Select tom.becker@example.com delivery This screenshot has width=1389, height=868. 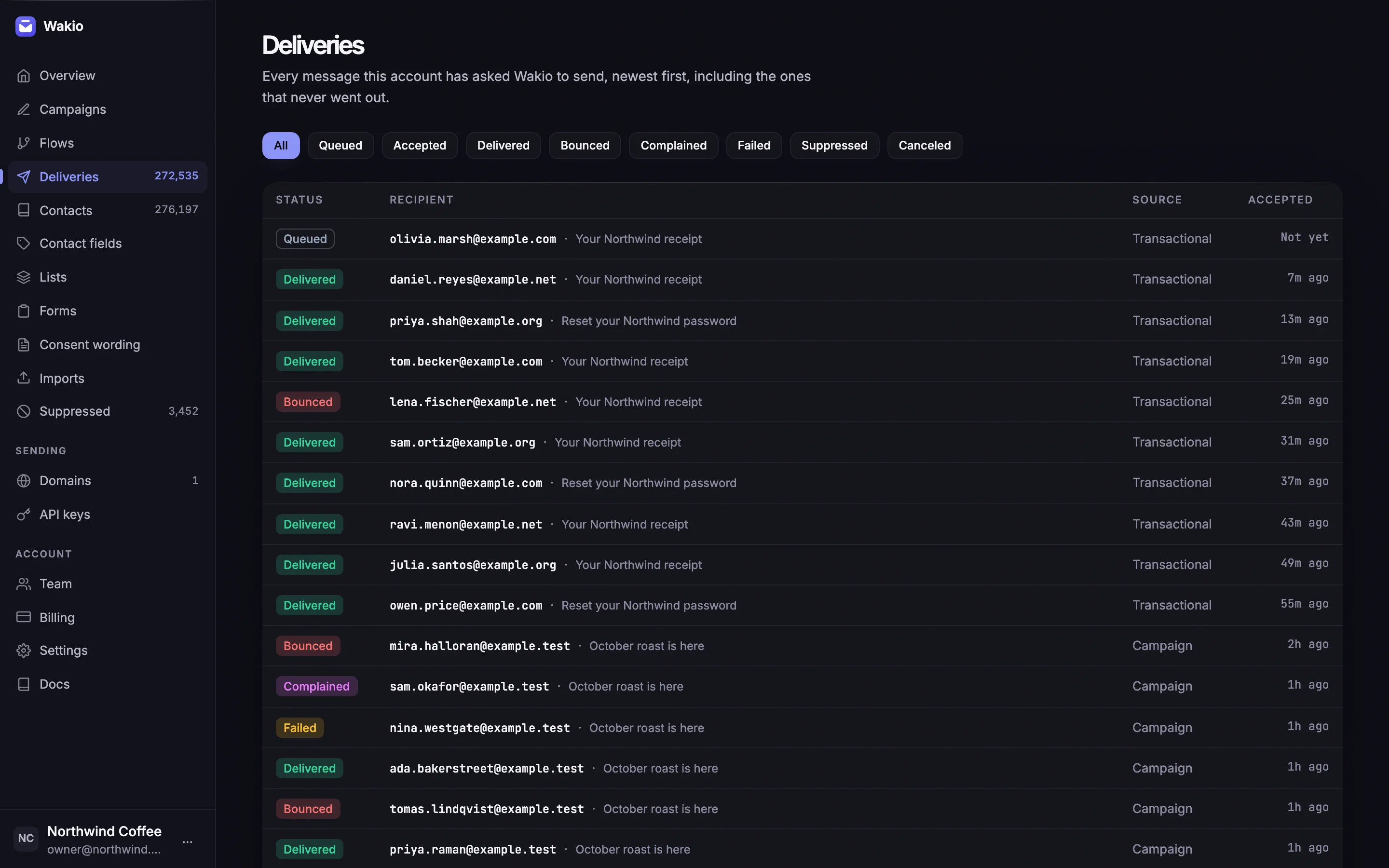(802, 361)
